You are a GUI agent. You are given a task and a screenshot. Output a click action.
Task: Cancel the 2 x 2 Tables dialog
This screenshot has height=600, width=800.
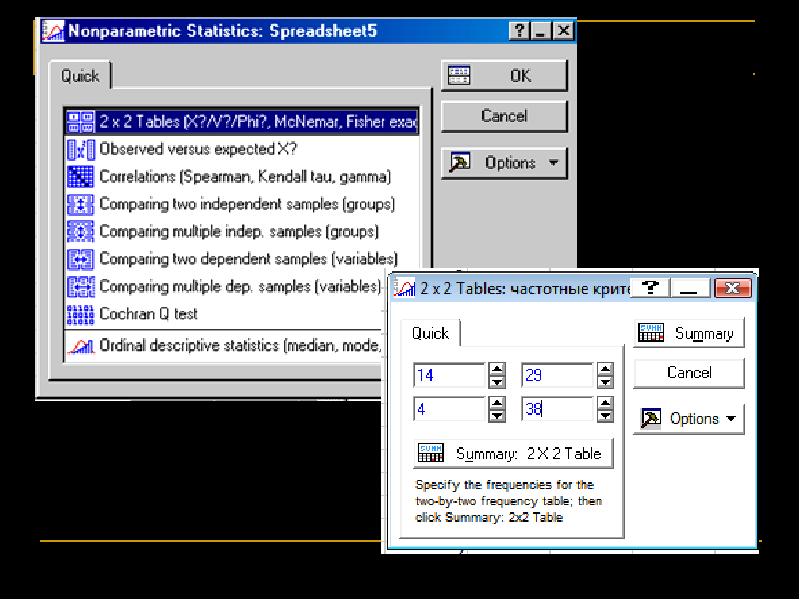pos(688,373)
